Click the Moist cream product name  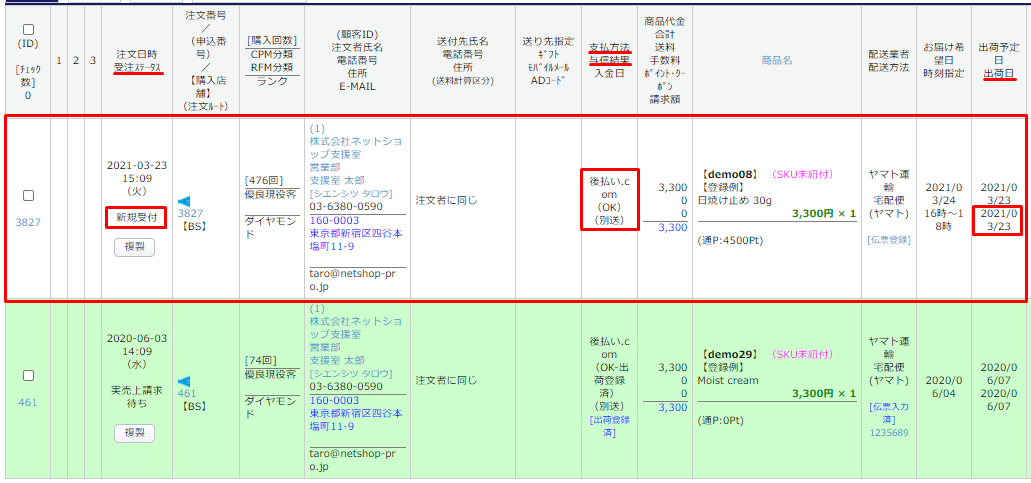click(x=728, y=380)
